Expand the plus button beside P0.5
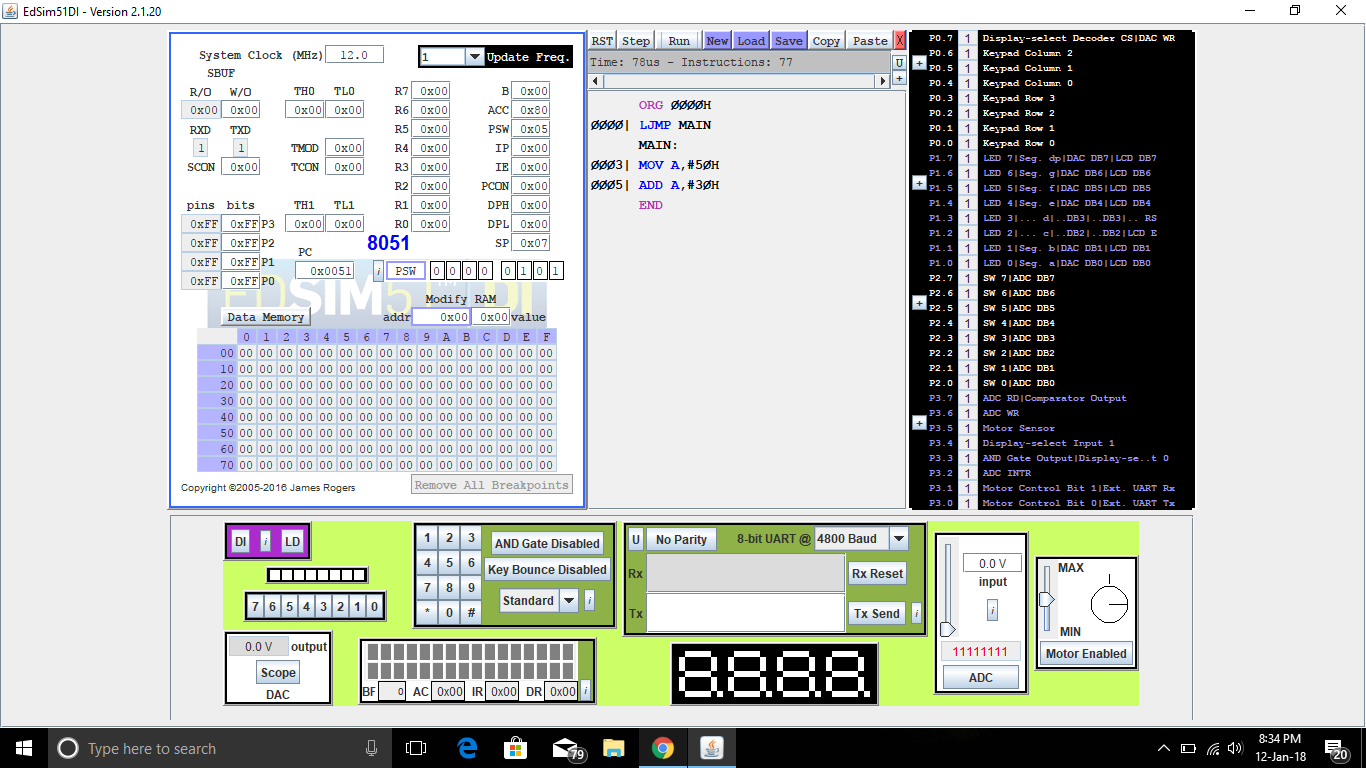1366x768 pixels. (919, 62)
